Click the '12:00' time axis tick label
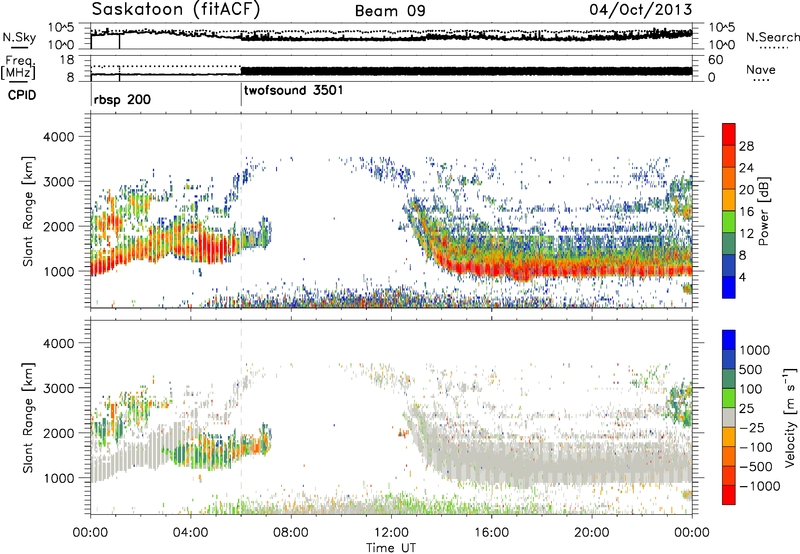The height and width of the screenshot is (554, 800). click(x=391, y=533)
